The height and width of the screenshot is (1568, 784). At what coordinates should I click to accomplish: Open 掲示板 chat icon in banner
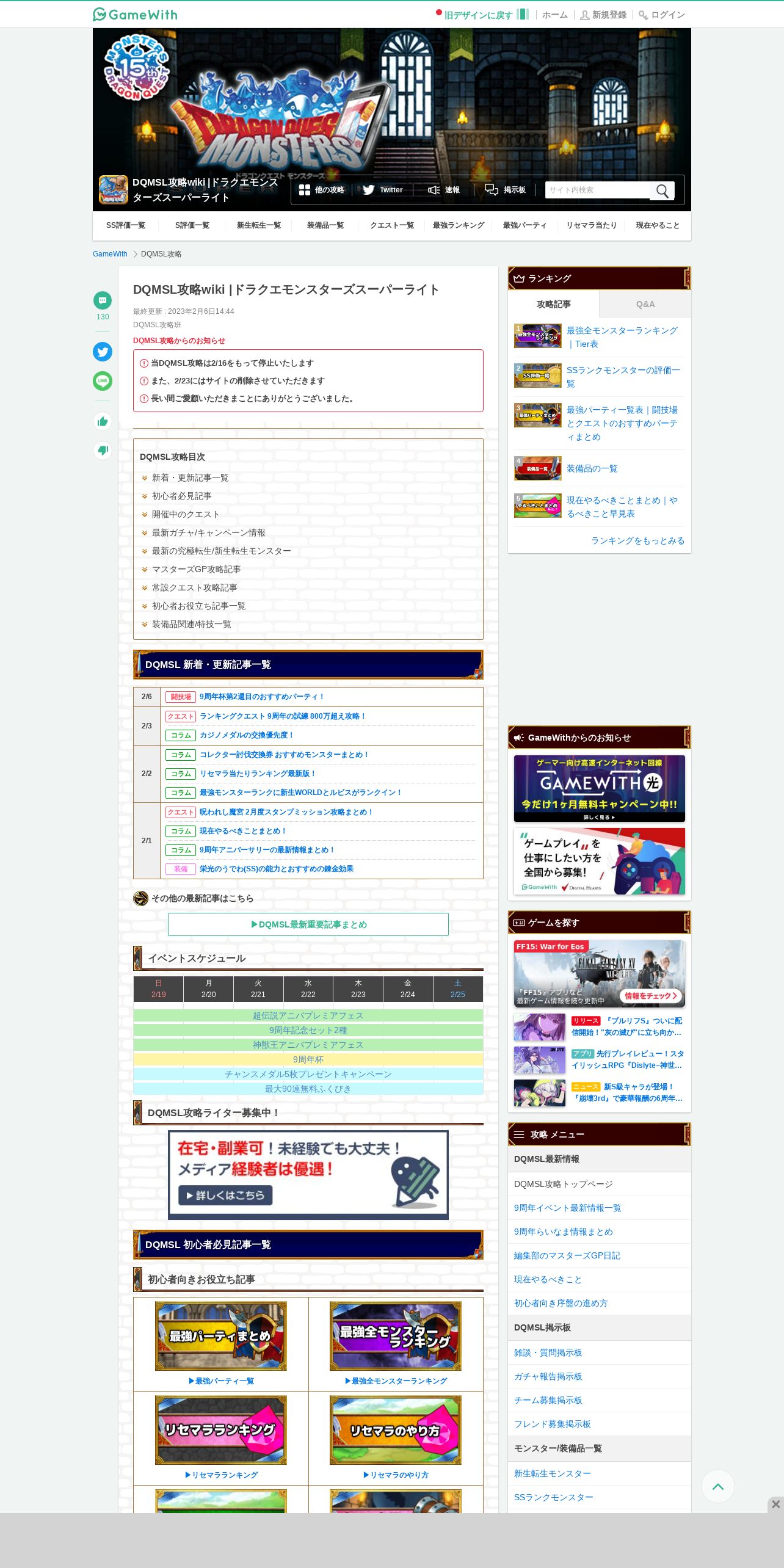pyautogui.click(x=505, y=190)
